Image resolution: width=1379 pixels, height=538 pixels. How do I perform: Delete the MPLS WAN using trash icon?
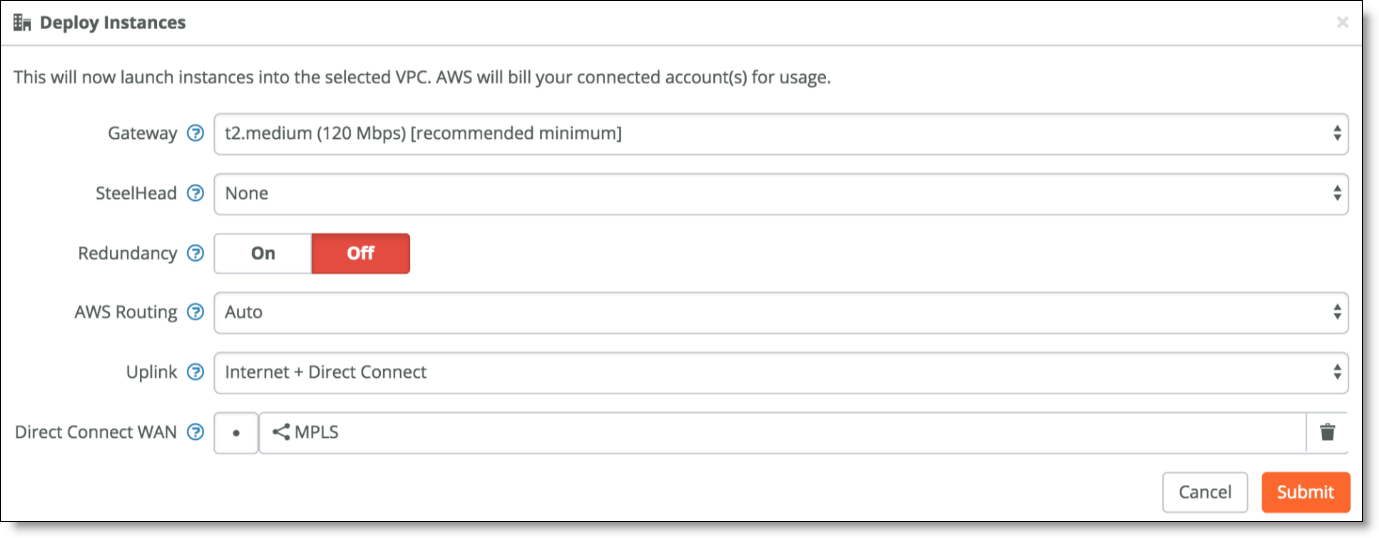pyautogui.click(x=1327, y=432)
